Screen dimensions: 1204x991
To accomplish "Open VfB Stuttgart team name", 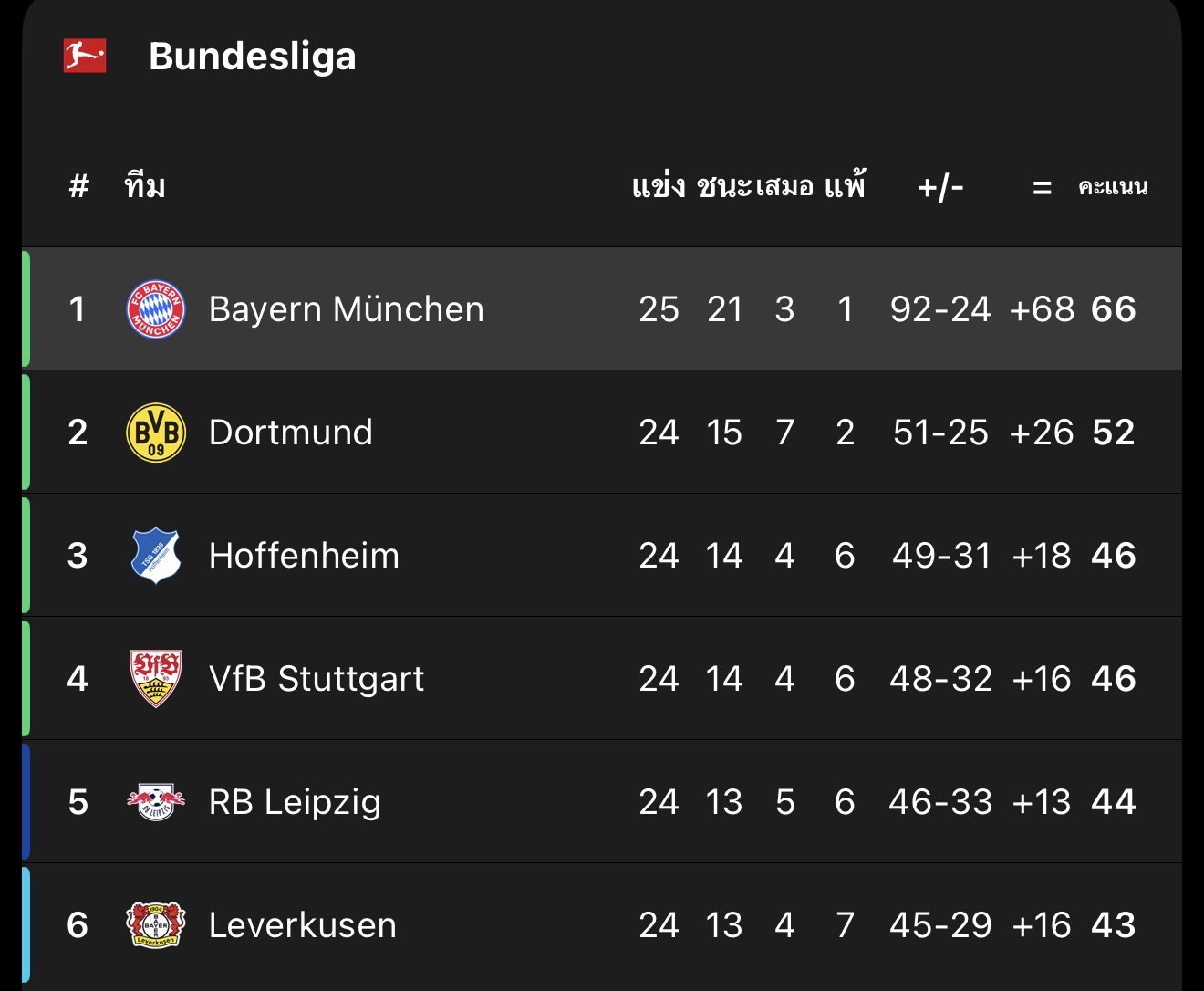I will [316, 679].
